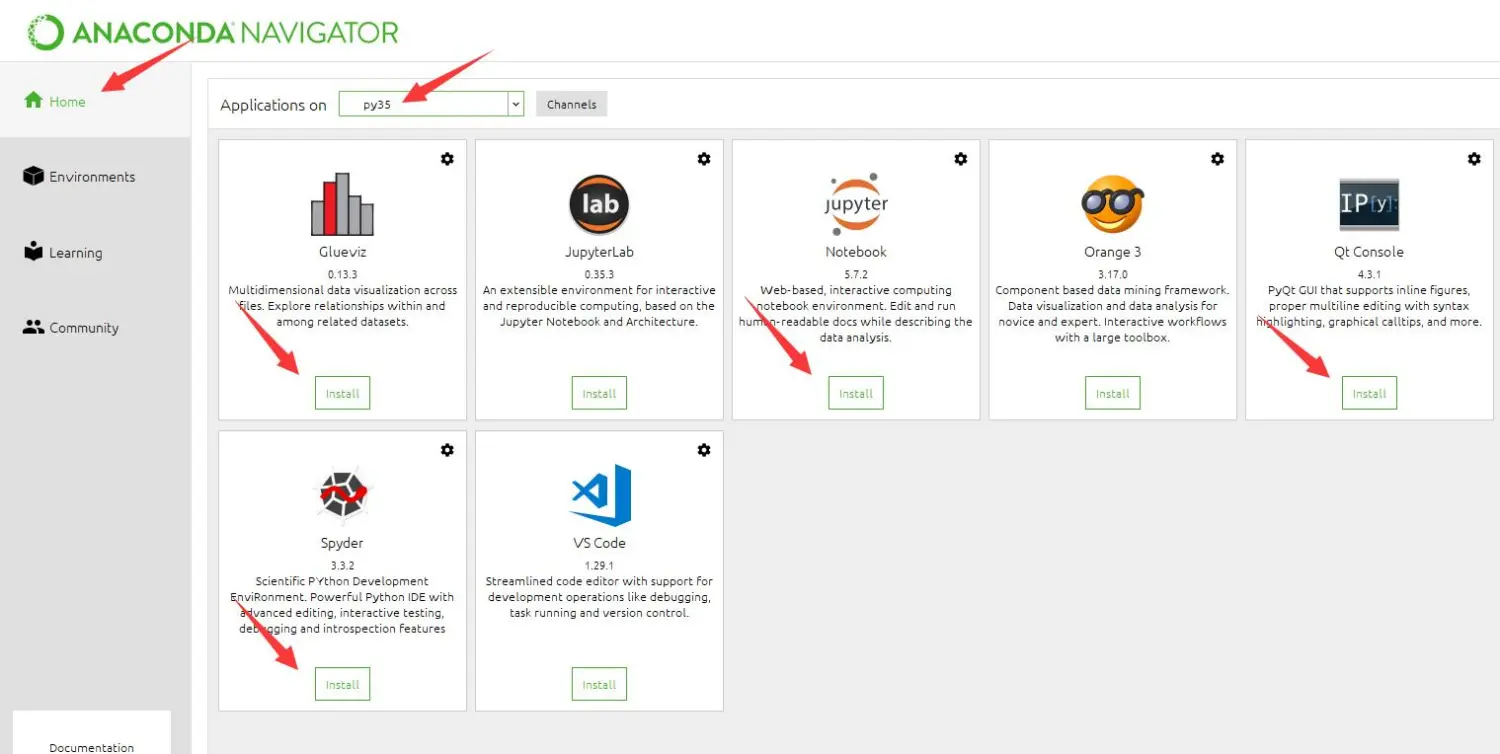Install Qt Console
1500x754 pixels.
pos(1369,393)
